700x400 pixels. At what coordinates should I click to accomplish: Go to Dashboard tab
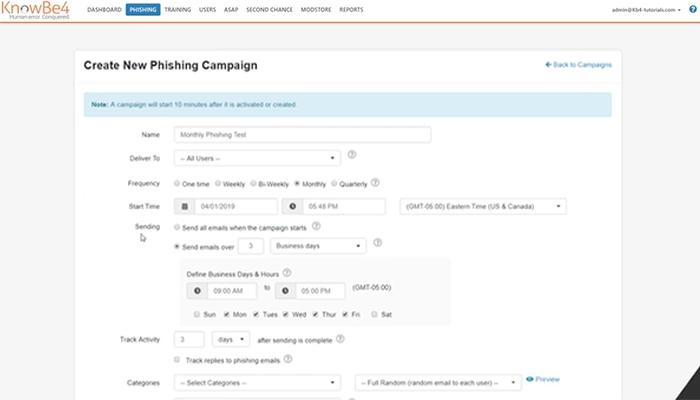pyautogui.click(x=104, y=9)
